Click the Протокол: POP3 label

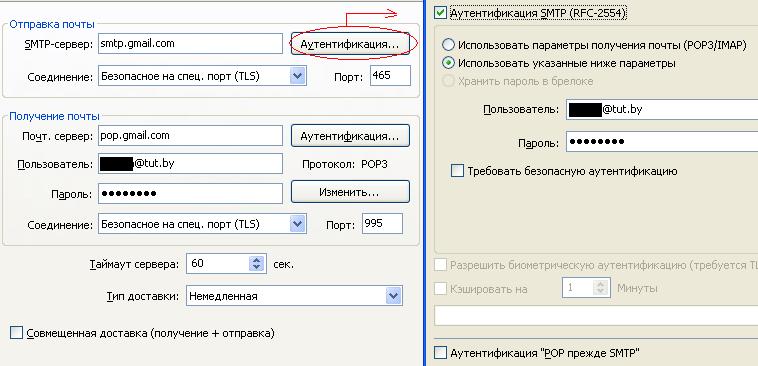[x=345, y=164]
